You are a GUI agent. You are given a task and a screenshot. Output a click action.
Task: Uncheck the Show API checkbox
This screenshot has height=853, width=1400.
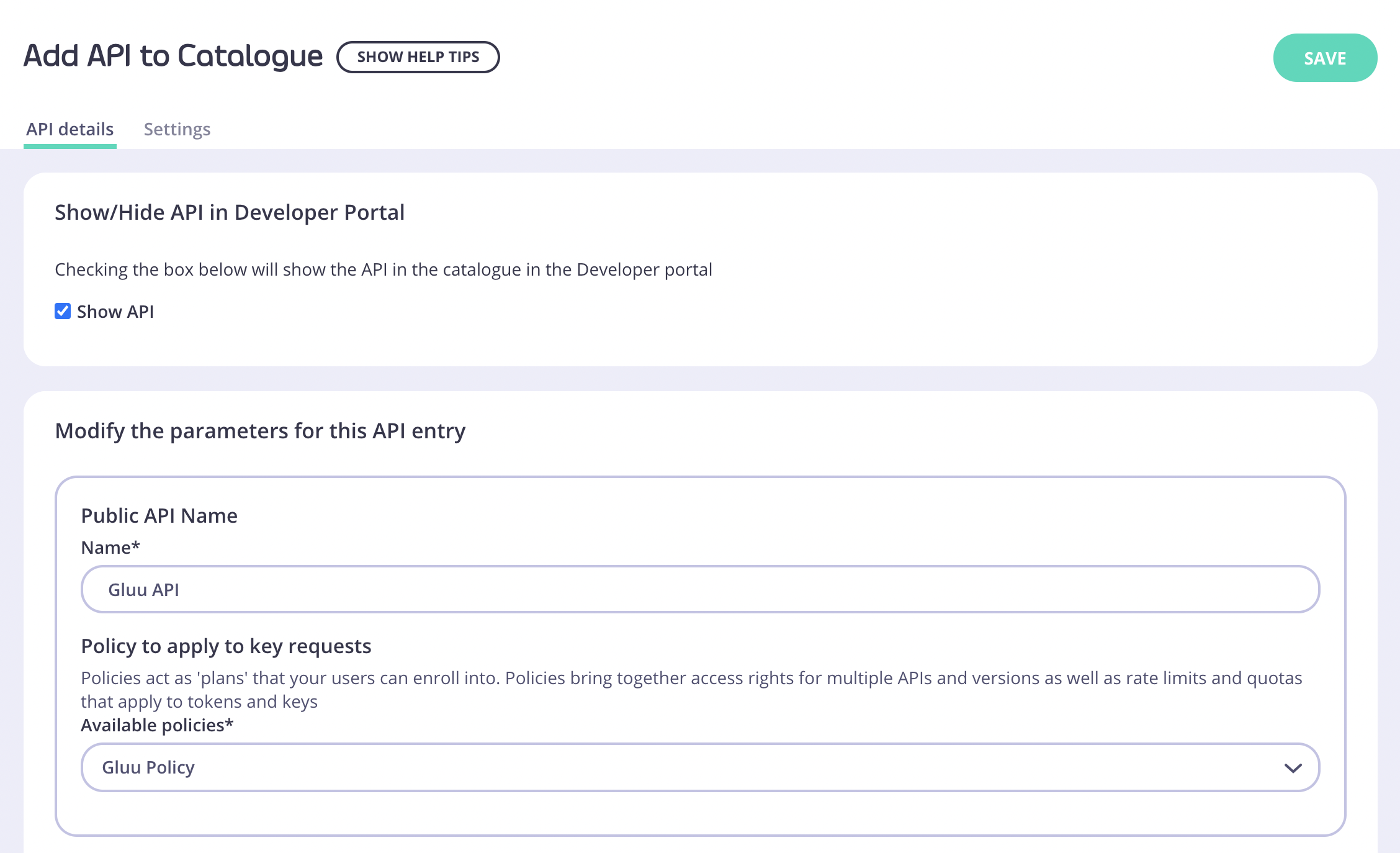pos(63,311)
